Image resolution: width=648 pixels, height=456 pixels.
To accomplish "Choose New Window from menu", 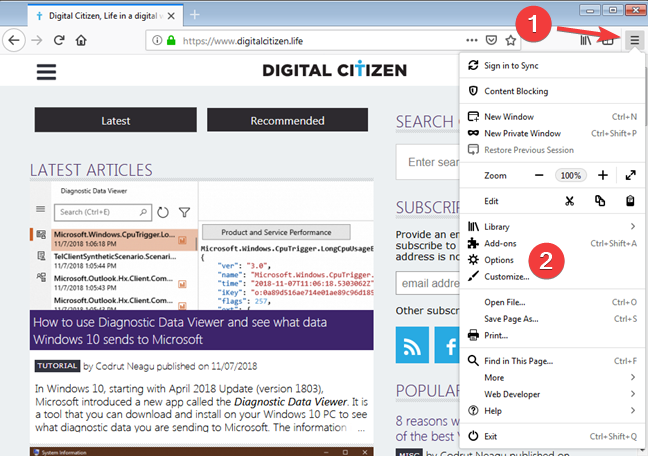I will click(552, 117).
